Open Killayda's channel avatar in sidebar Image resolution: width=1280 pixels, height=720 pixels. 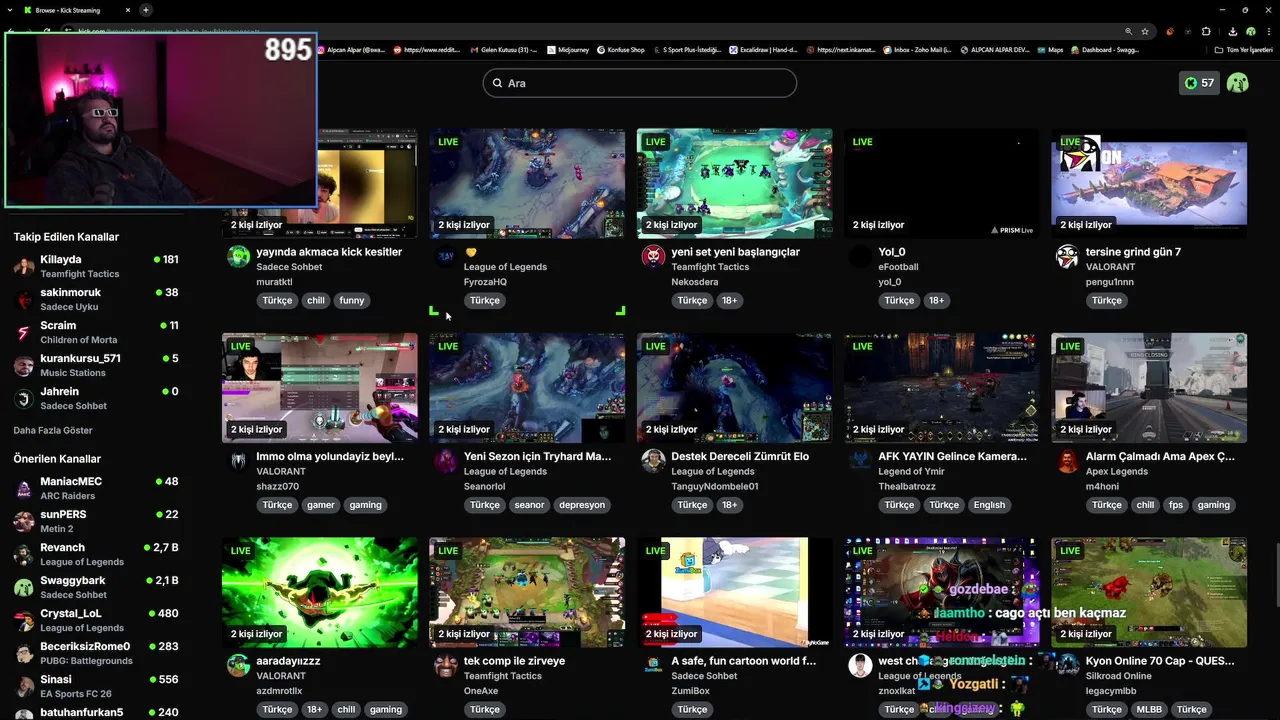(24, 266)
